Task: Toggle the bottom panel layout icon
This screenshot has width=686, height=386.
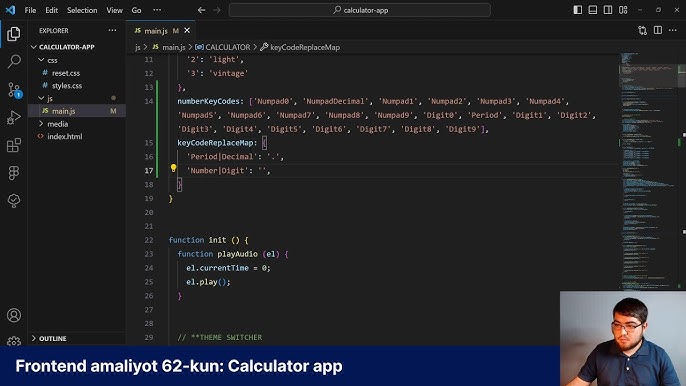Action: point(593,10)
